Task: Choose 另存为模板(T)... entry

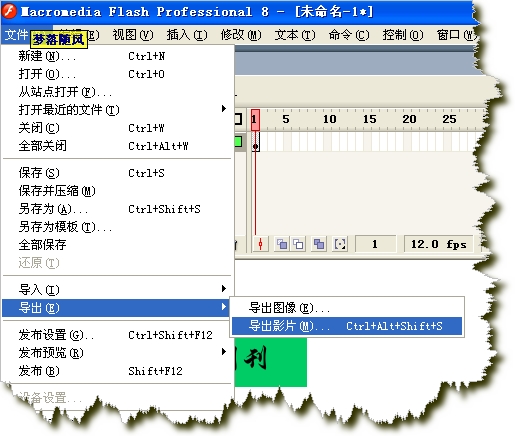Action: [117, 227]
